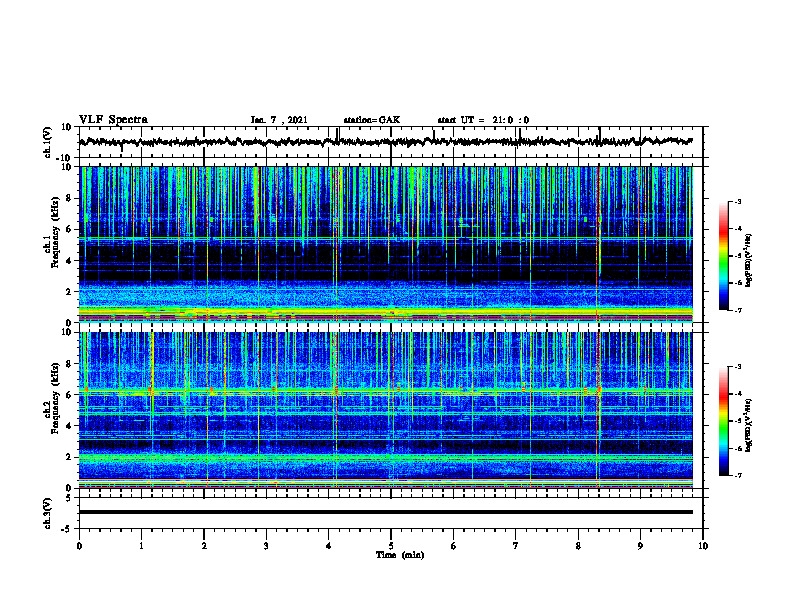The image size is (792, 612).
Task: Click the "2" tick on the Time axis
Action: 204,546
